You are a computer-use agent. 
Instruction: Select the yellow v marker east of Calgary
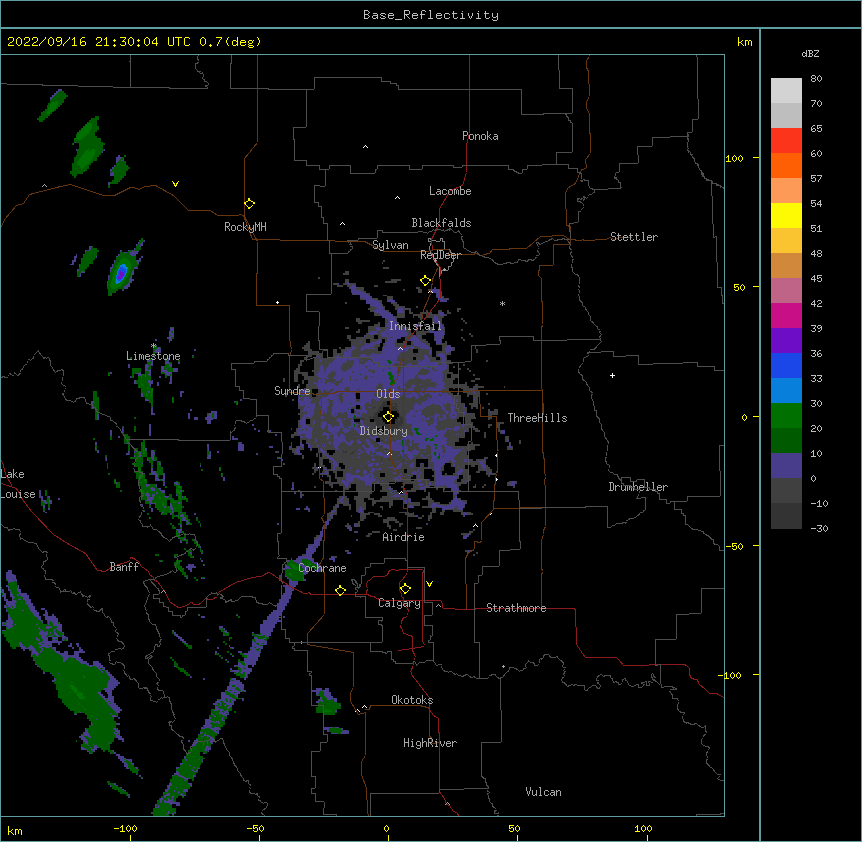[x=429, y=584]
